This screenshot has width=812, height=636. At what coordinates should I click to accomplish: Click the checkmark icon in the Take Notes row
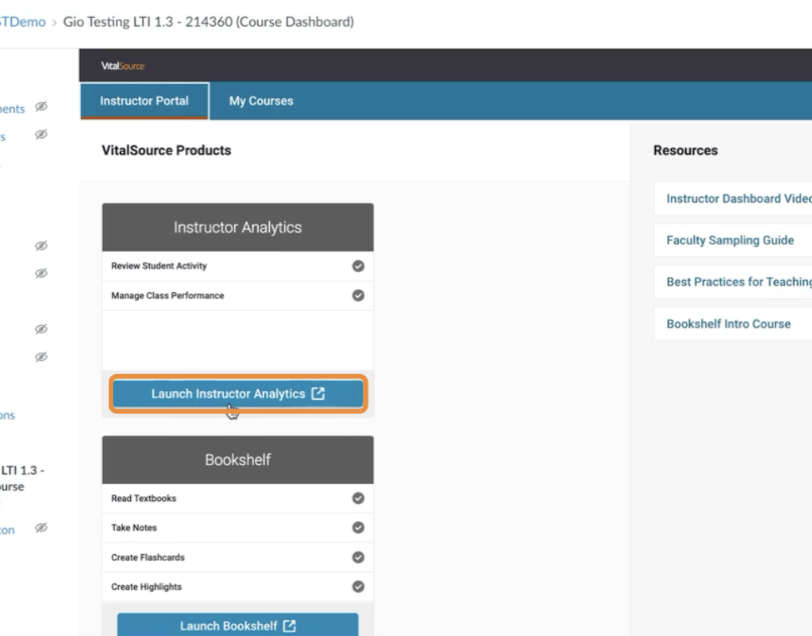pyautogui.click(x=358, y=528)
